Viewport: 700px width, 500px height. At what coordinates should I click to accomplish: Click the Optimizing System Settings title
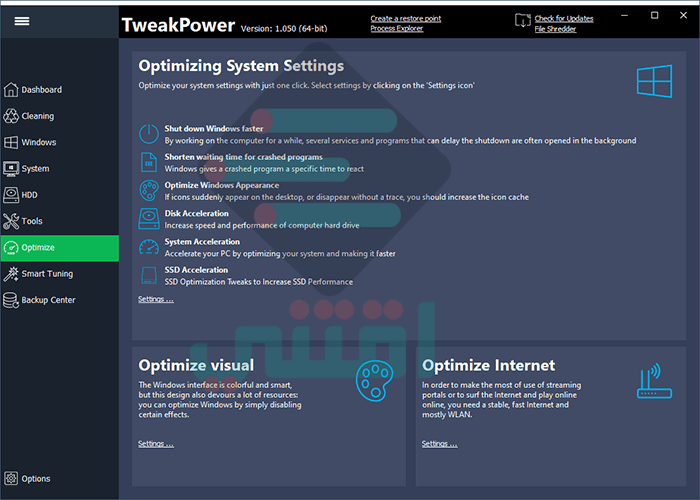click(x=241, y=66)
